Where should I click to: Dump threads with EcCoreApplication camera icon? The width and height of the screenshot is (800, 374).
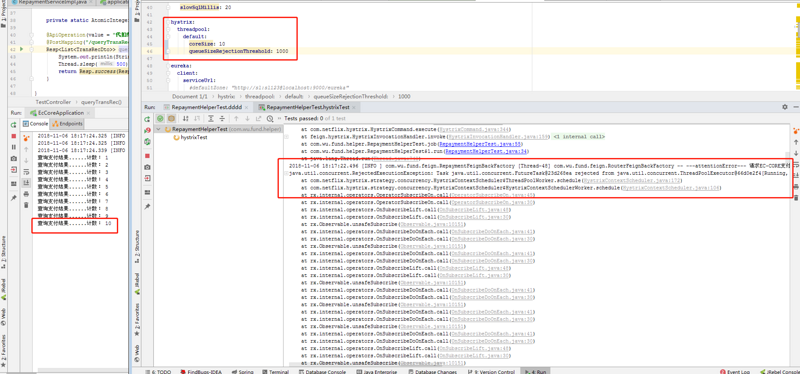pos(14,159)
